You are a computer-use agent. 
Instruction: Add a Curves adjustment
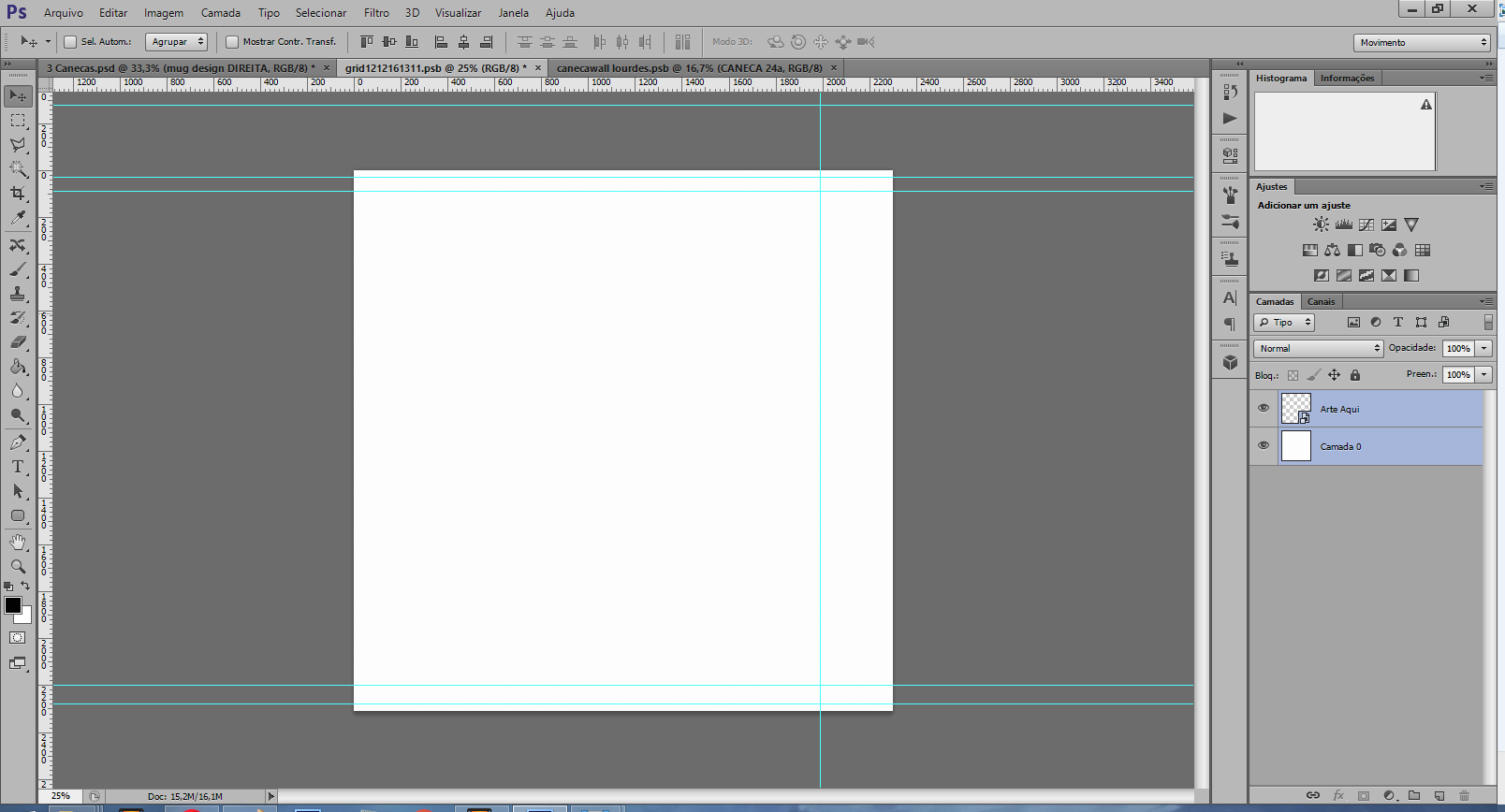pyautogui.click(x=1366, y=225)
